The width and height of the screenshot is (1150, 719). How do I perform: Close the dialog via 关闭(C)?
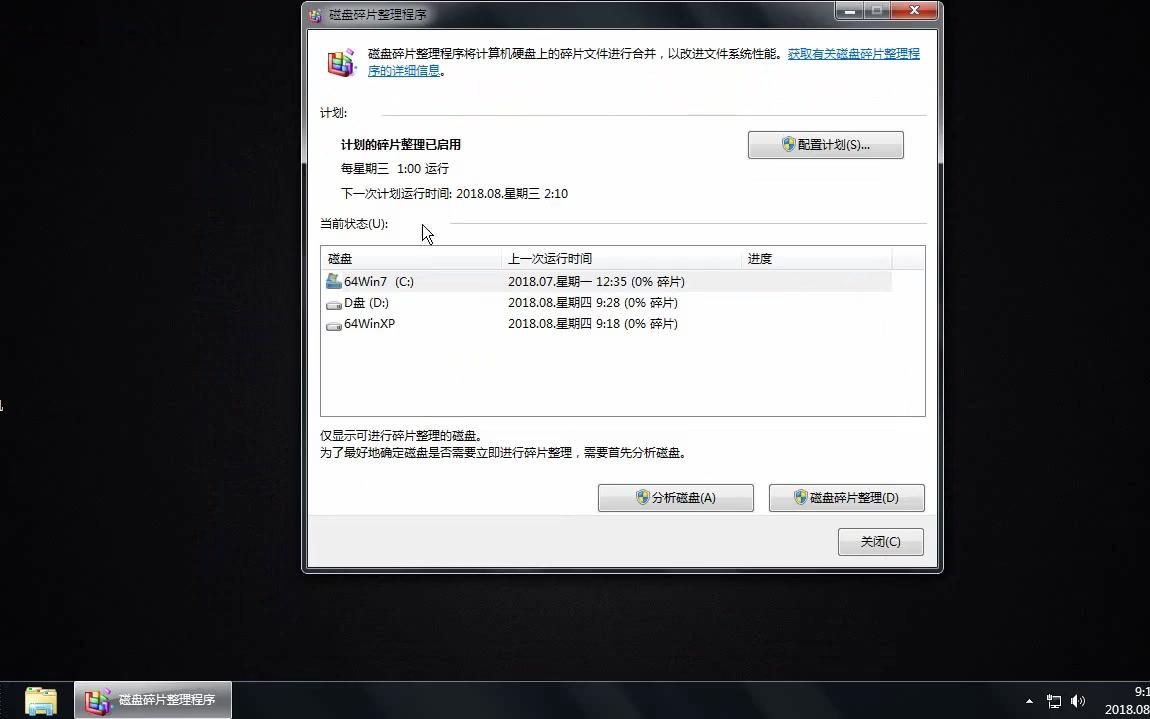click(x=879, y=541)
